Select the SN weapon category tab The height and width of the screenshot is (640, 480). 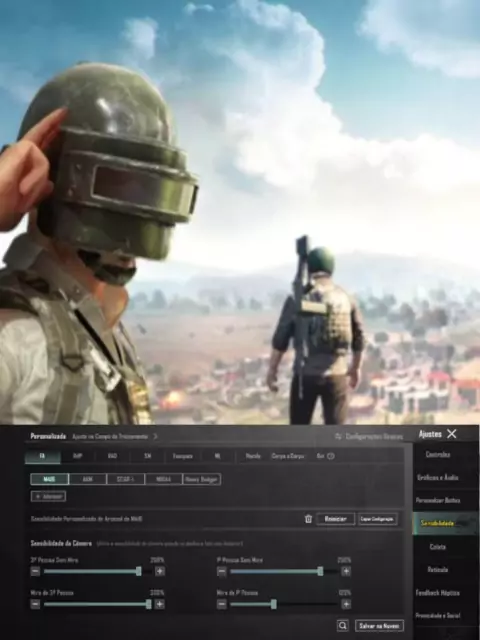pos(147,456)
